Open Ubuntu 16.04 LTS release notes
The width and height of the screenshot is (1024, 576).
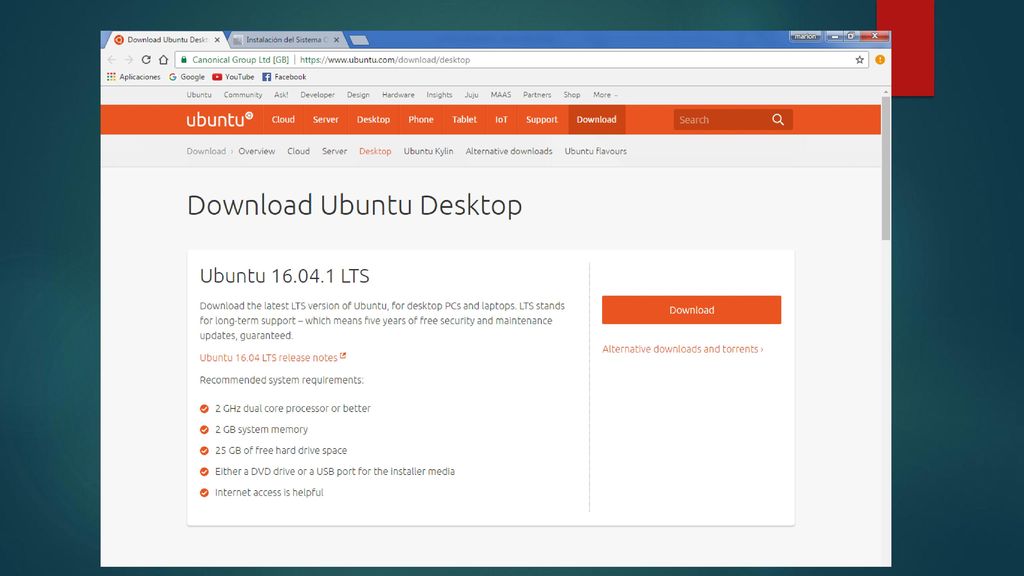tap(273, 357)
